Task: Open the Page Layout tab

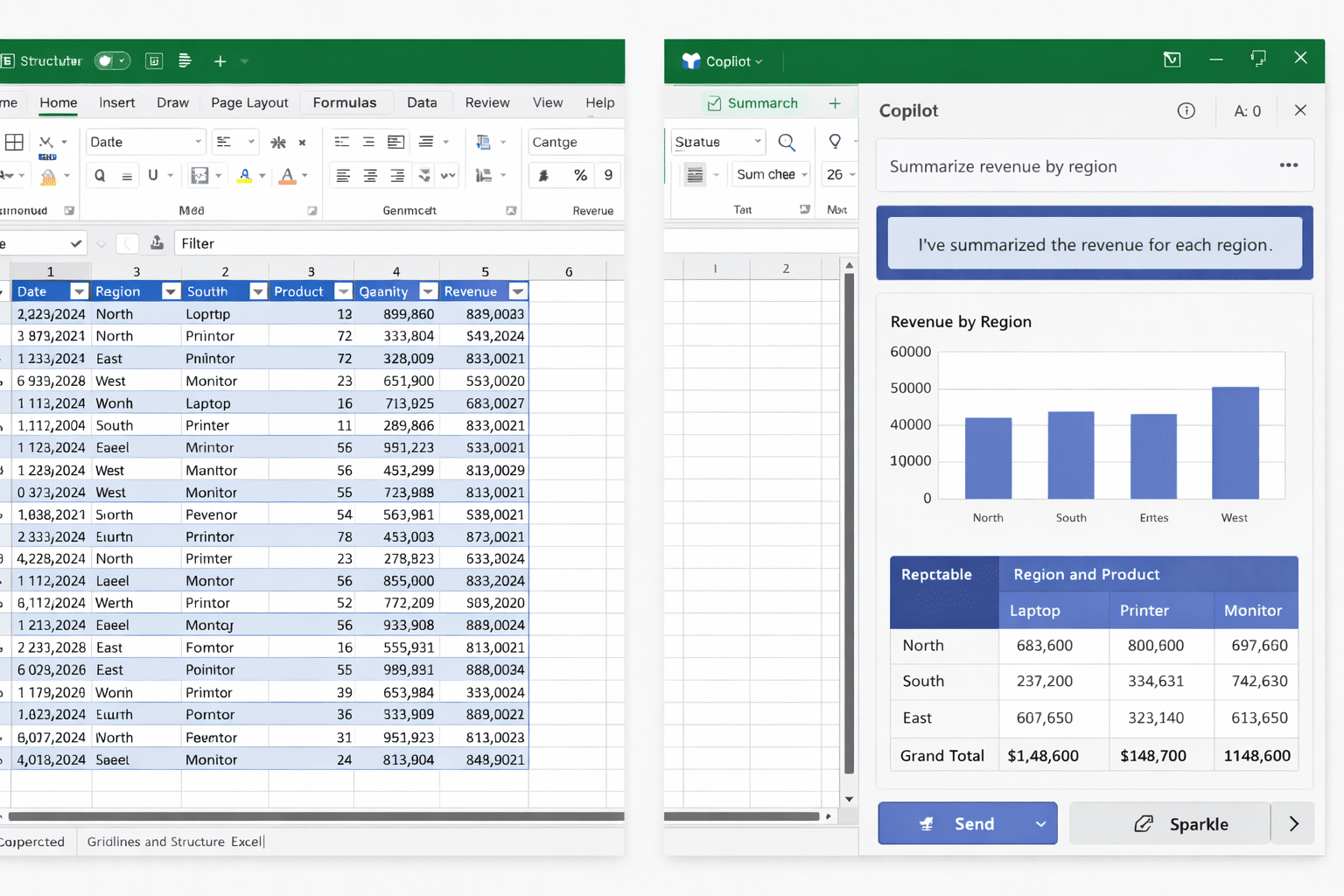Action: point(249,102)
